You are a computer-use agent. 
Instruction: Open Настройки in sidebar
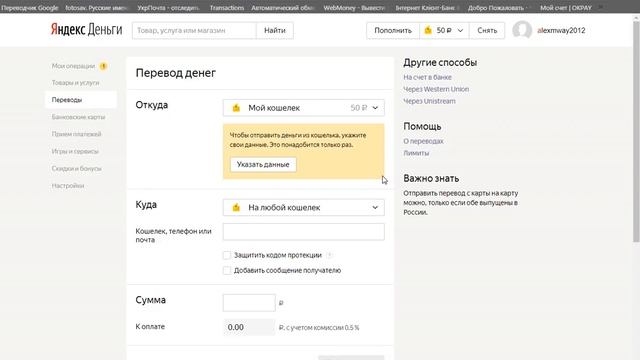click(x=68, y=185)
